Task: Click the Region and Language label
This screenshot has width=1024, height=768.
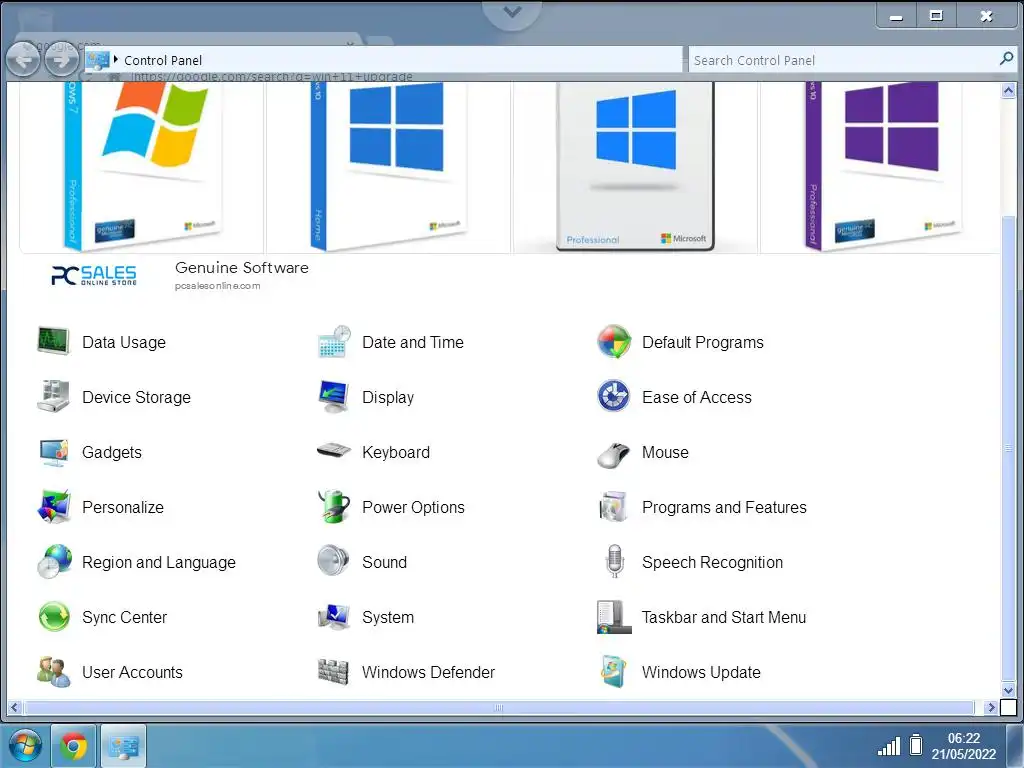Action: point(159,562)
